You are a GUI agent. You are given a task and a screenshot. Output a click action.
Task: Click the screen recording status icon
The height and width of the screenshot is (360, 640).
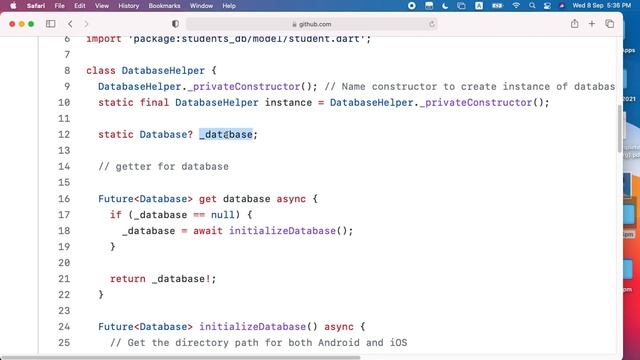pos(412,6)
